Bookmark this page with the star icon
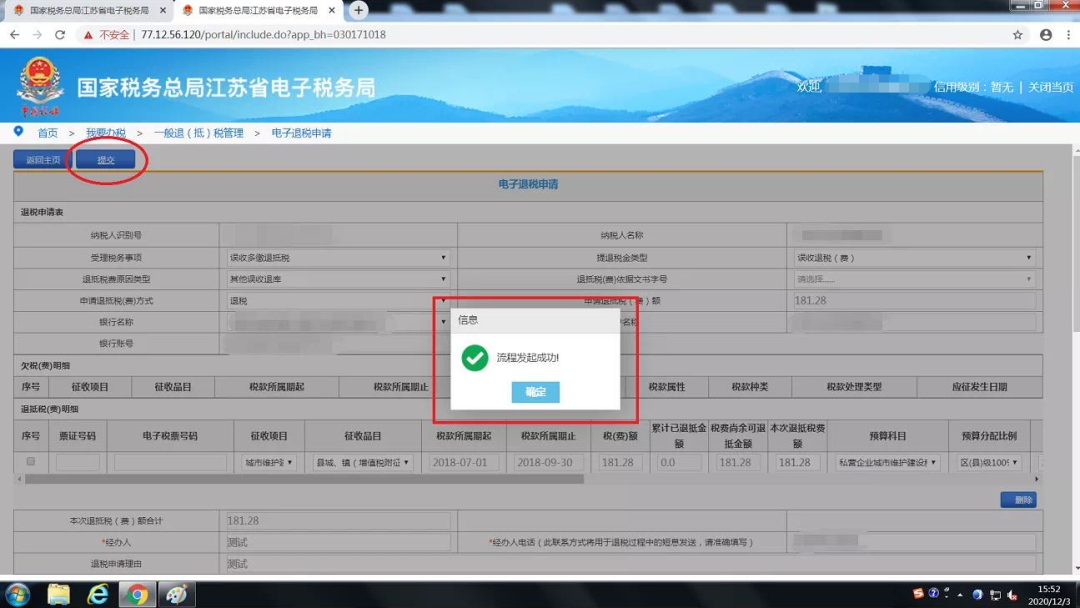Screen dimensions: 1080x608 point(1017,34)
